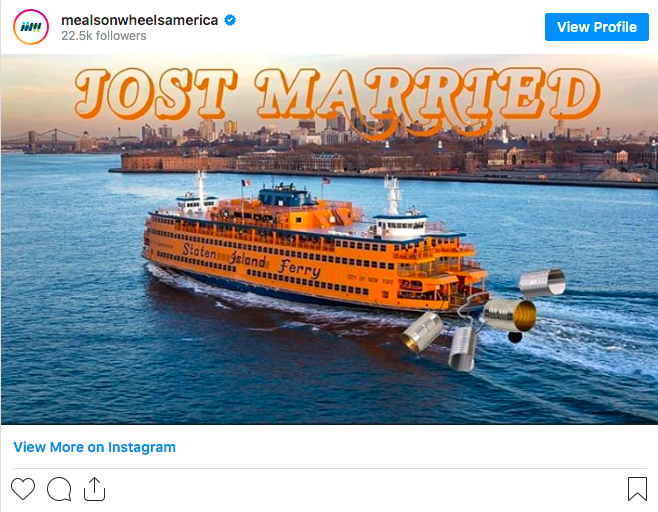
Task: Open comments via the speech bubble icon
Action: tap(59, 489)
